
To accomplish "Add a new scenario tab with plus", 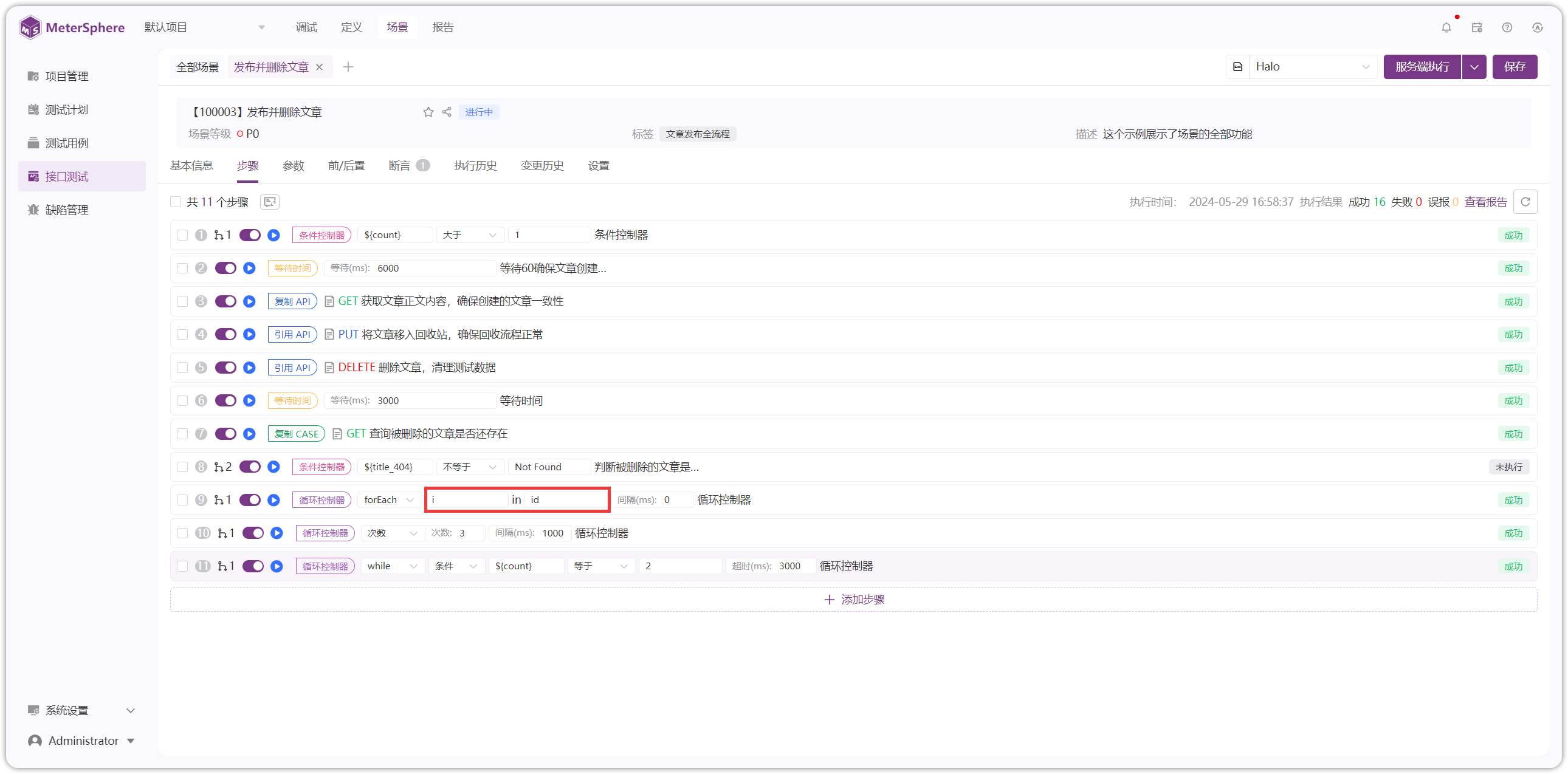I will (348, 67).
